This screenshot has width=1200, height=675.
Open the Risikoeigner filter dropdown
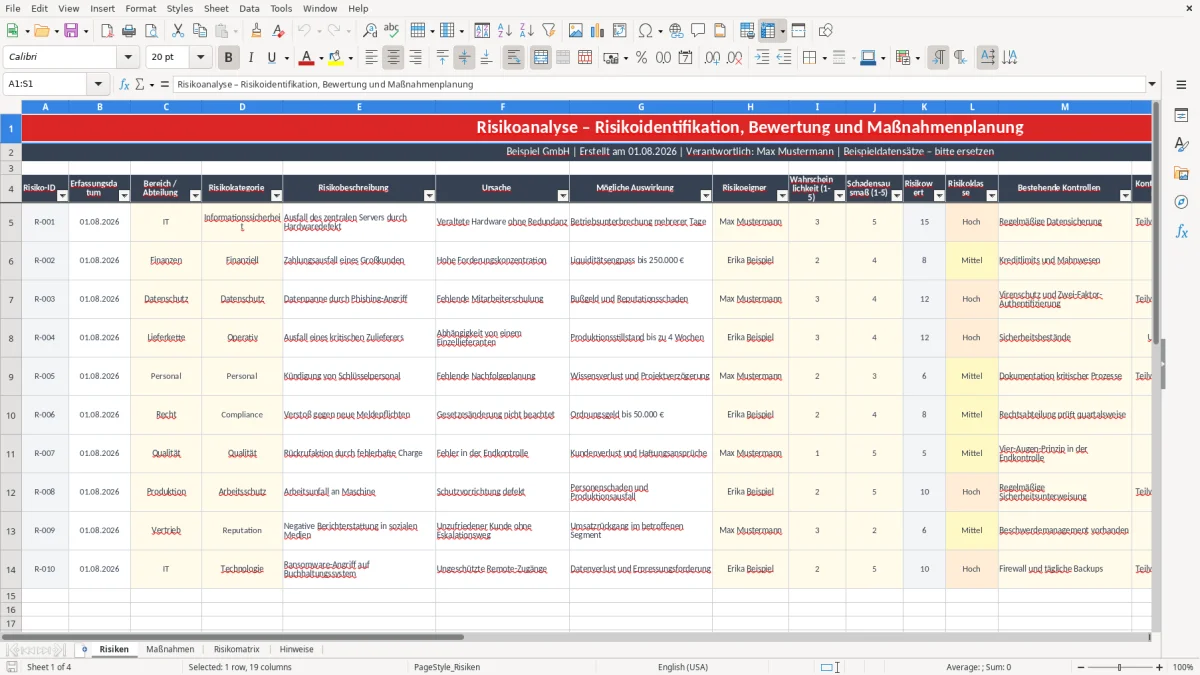782,196
